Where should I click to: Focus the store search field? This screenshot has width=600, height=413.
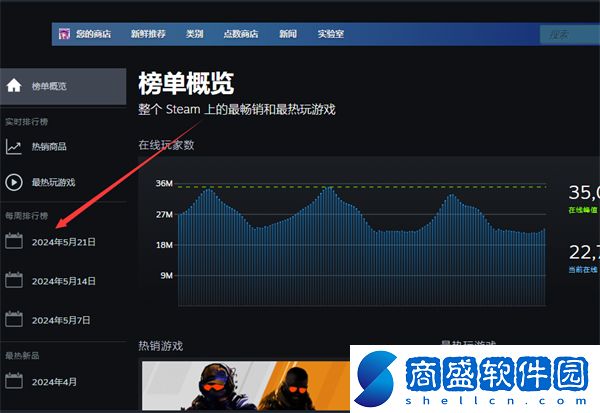click(570, 35)
